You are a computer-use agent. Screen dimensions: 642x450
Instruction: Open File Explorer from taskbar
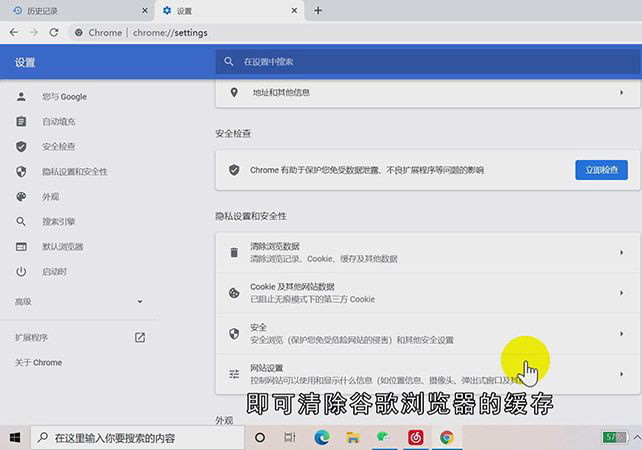(x=353, y=438)
